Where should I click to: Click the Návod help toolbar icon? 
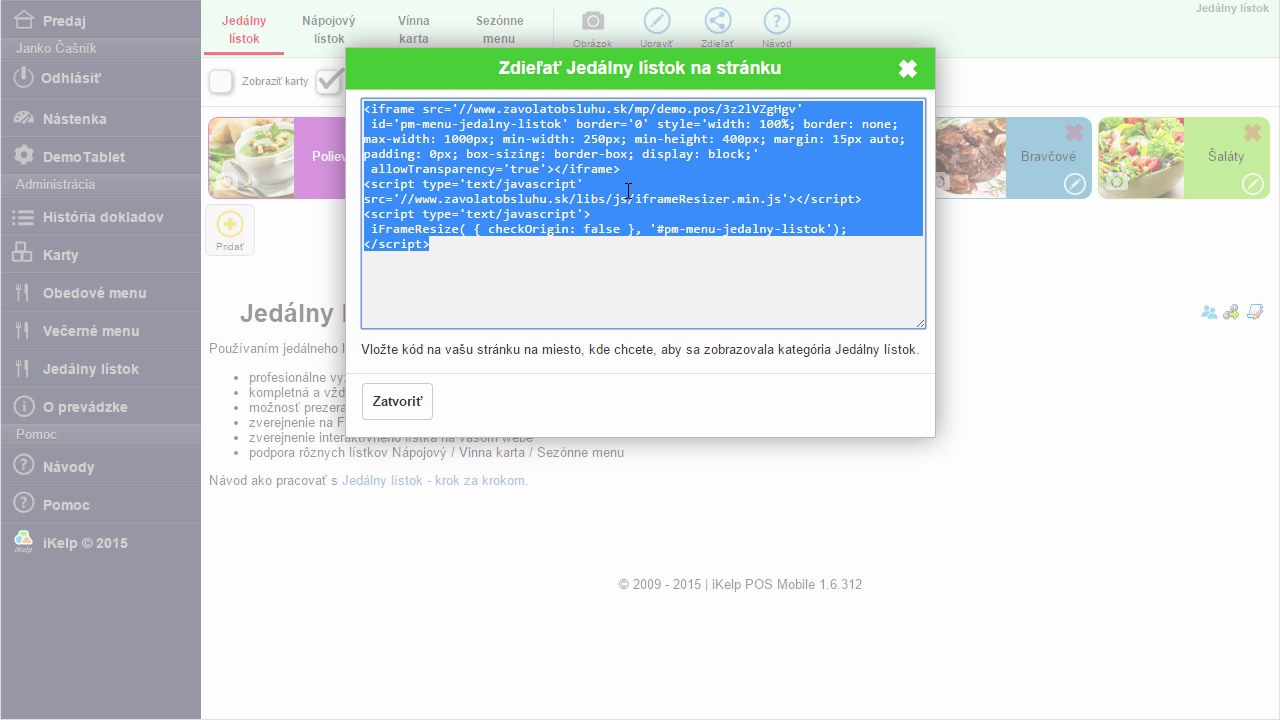(777, 21)
